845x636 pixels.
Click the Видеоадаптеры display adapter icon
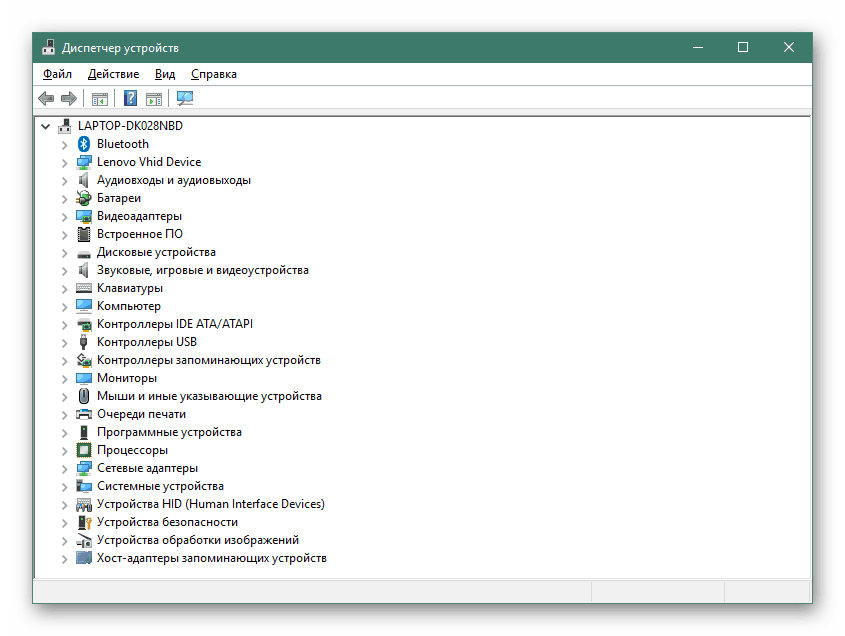click(x=83, y=215)
